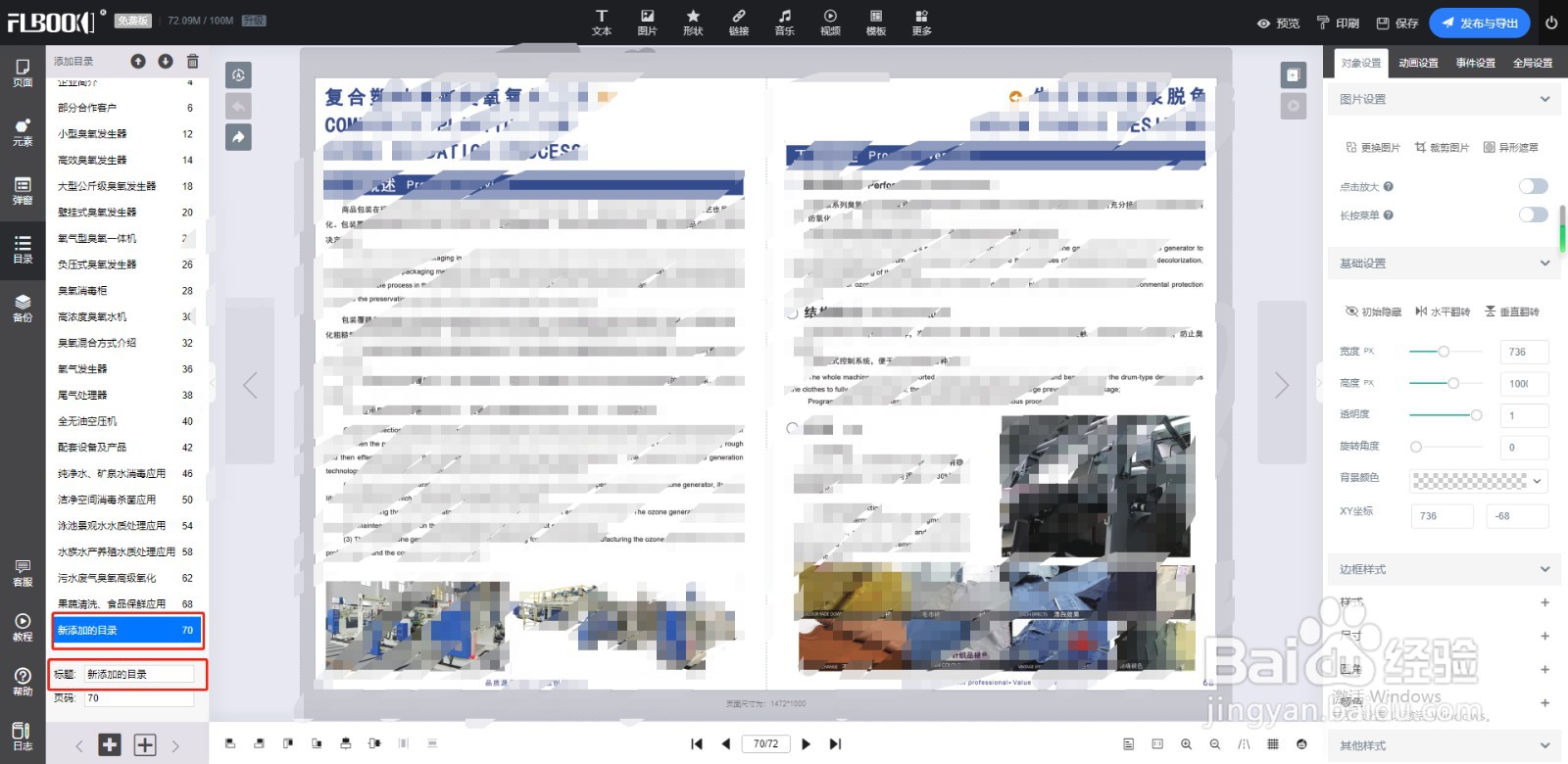Insert 视频 video tool
This screenshot has width=1568, height=764.
point(830,23)
